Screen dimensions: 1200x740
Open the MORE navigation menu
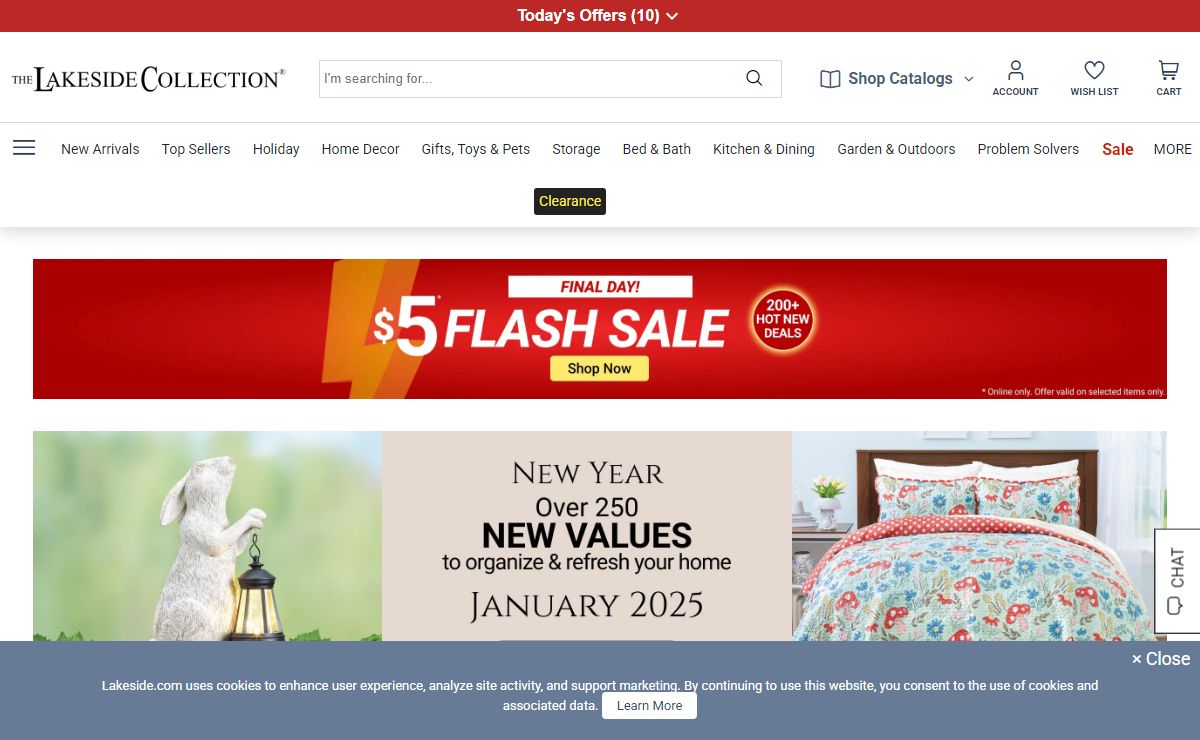click(x=1172, y=149)
